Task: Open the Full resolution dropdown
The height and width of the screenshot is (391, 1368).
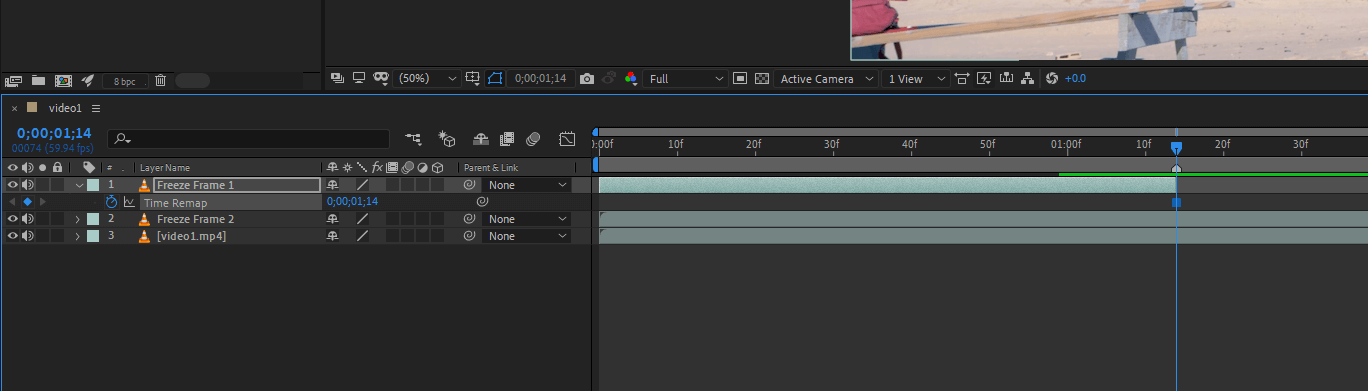Action: (x=686, y=78)
